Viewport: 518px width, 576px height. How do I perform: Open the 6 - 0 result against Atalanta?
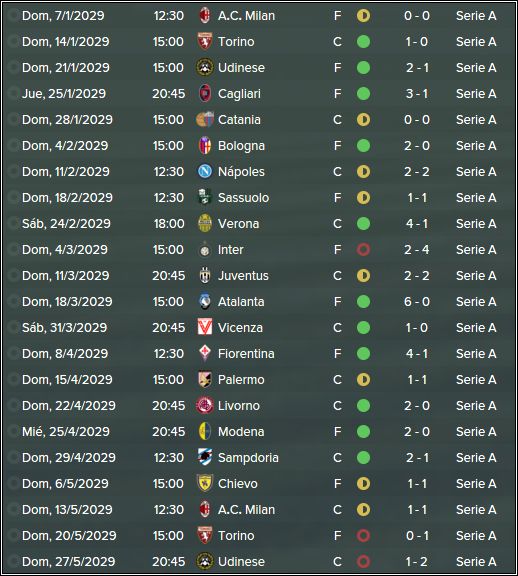417,302
